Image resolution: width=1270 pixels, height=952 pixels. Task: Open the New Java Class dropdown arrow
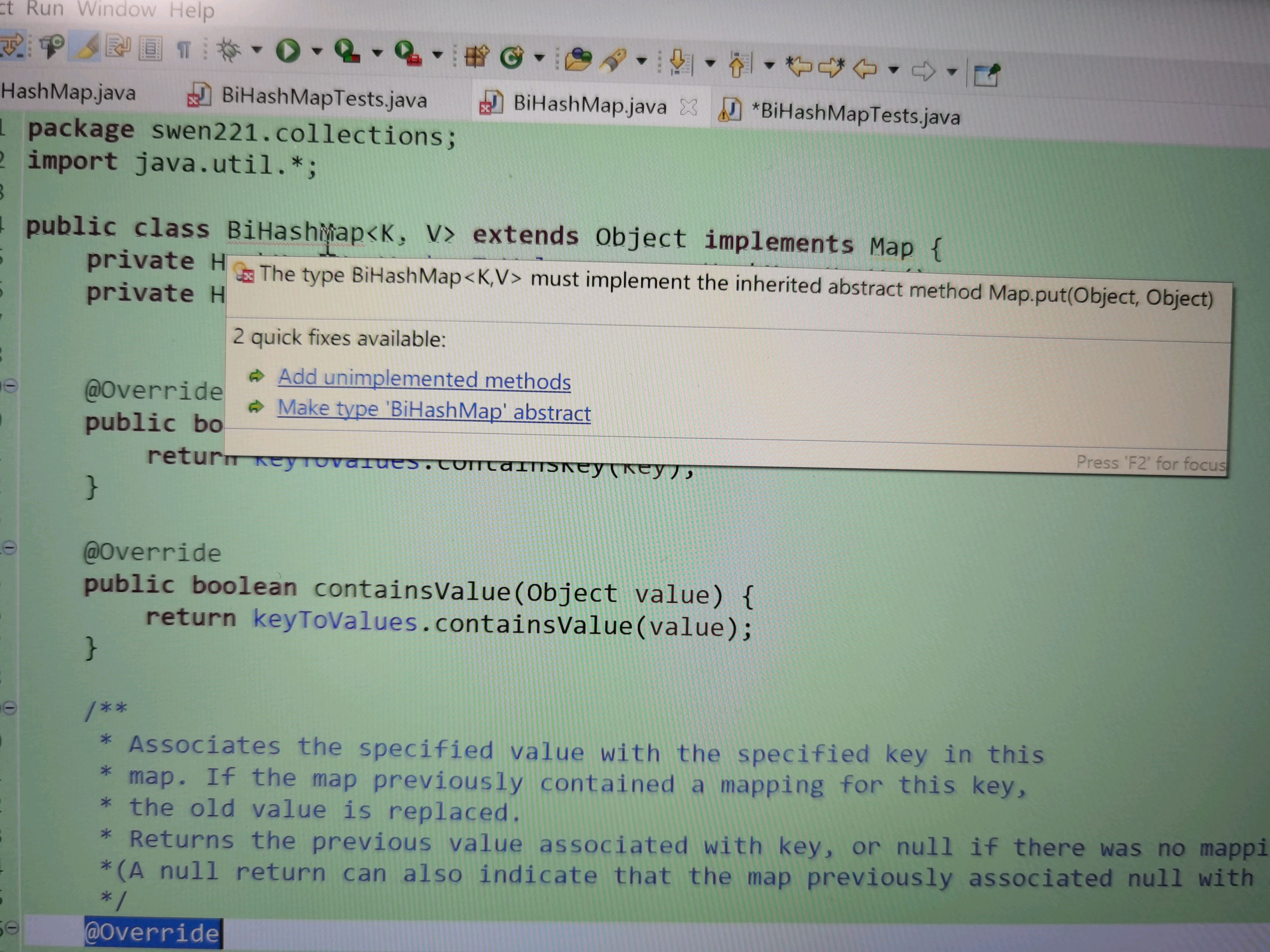click(539, 58)
